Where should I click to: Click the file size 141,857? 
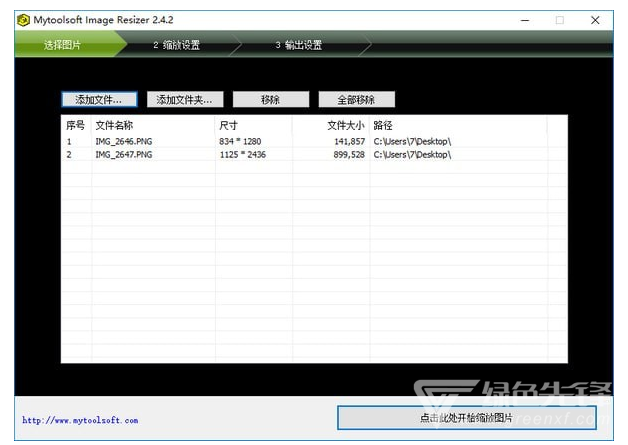pyautogui.click(x=350, y=141)
